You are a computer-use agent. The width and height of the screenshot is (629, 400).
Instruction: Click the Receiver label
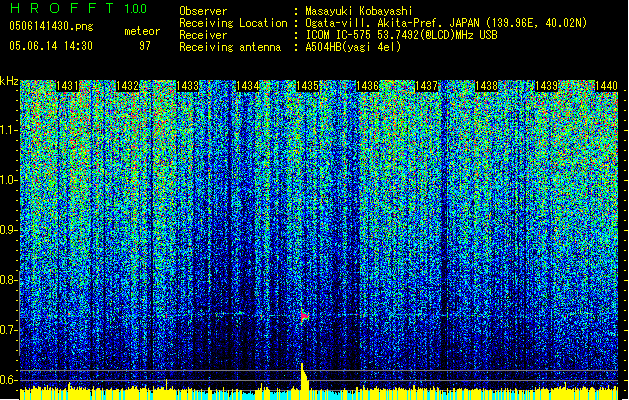tap(203, 35)
